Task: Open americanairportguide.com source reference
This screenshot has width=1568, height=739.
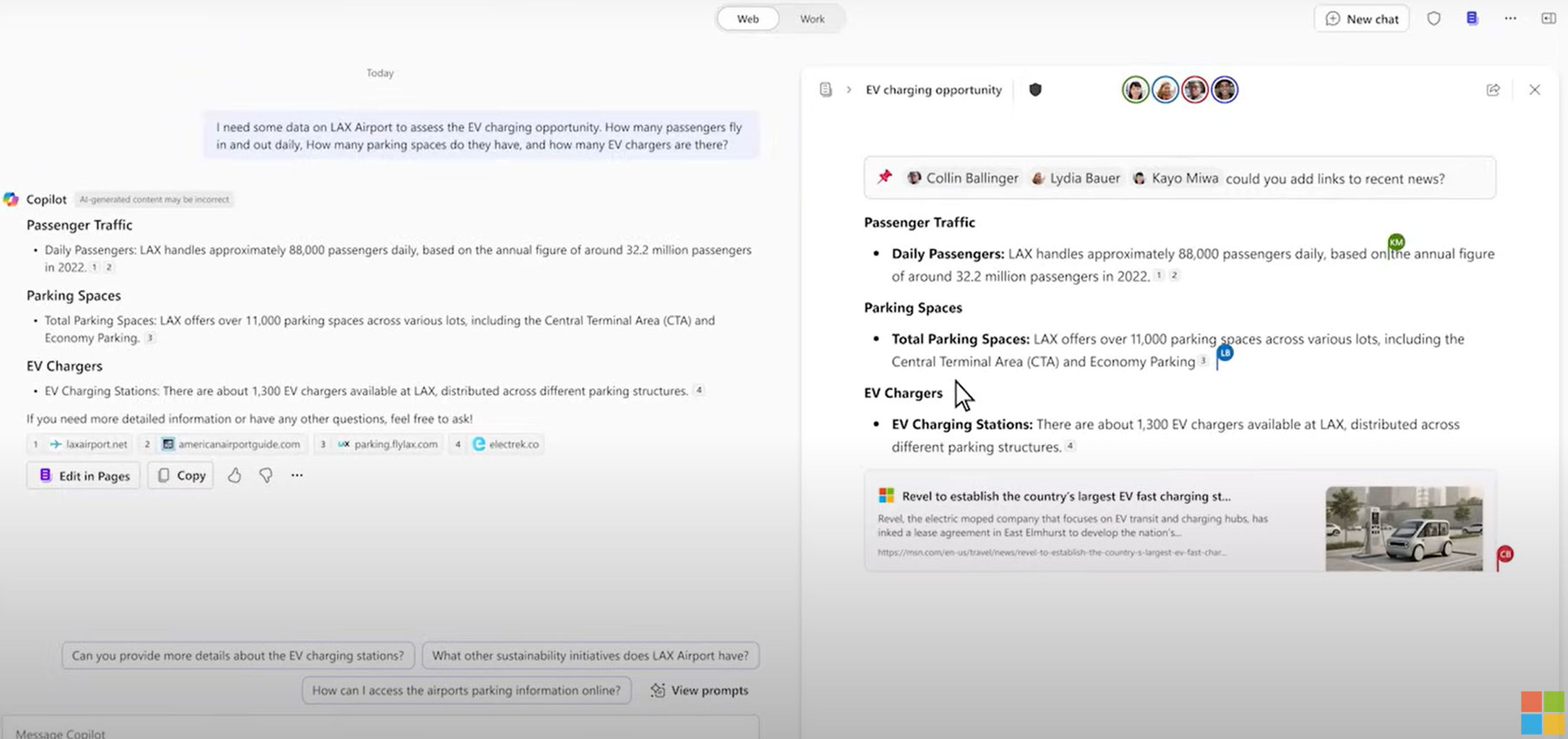Action: [x=223, y=444]
